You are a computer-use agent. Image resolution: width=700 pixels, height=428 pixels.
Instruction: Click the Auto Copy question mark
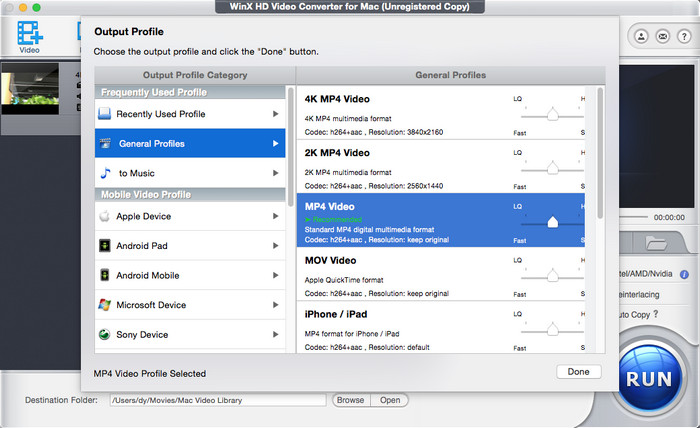pos(656,314)
